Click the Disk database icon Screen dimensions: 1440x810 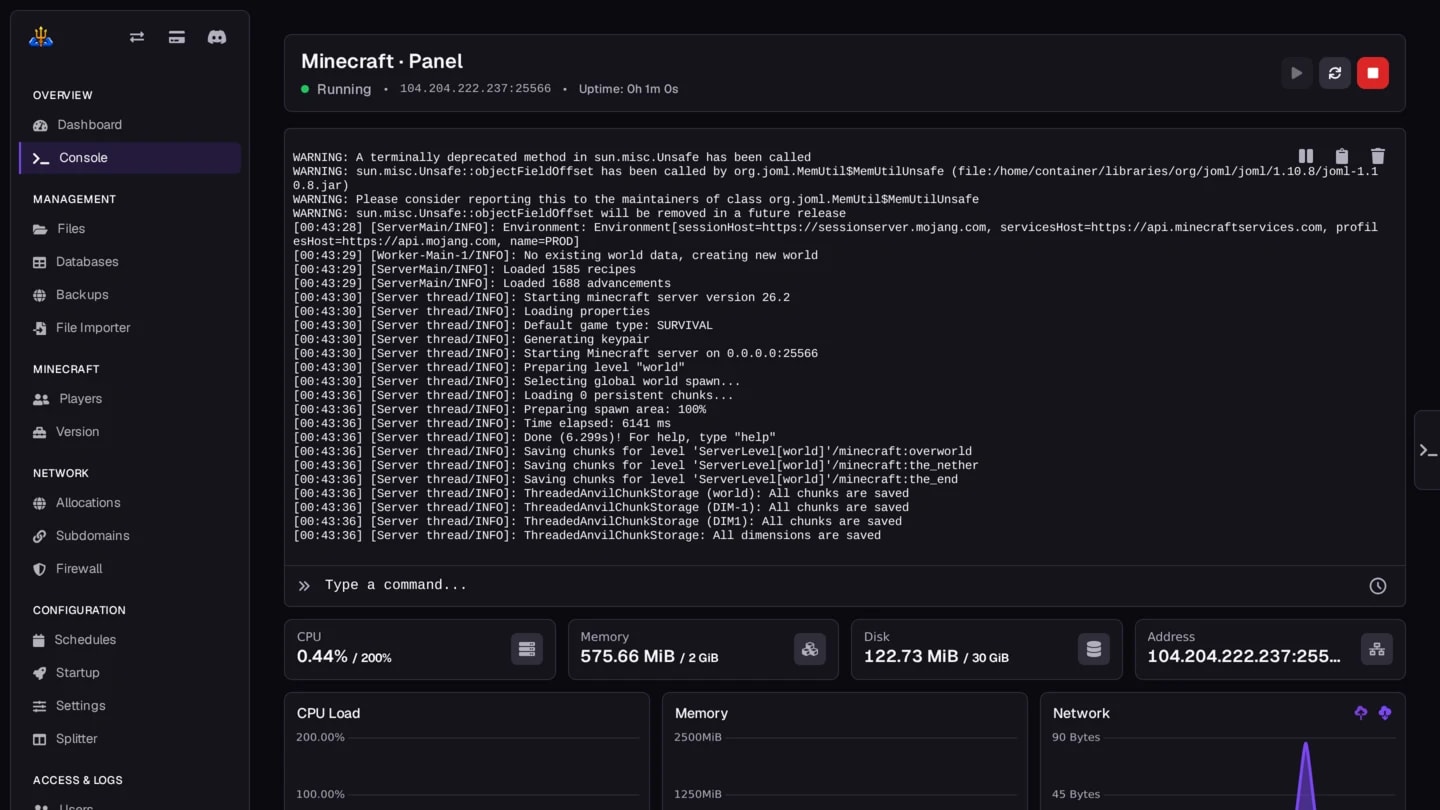pyautogui.click(x=1094, y=649)
